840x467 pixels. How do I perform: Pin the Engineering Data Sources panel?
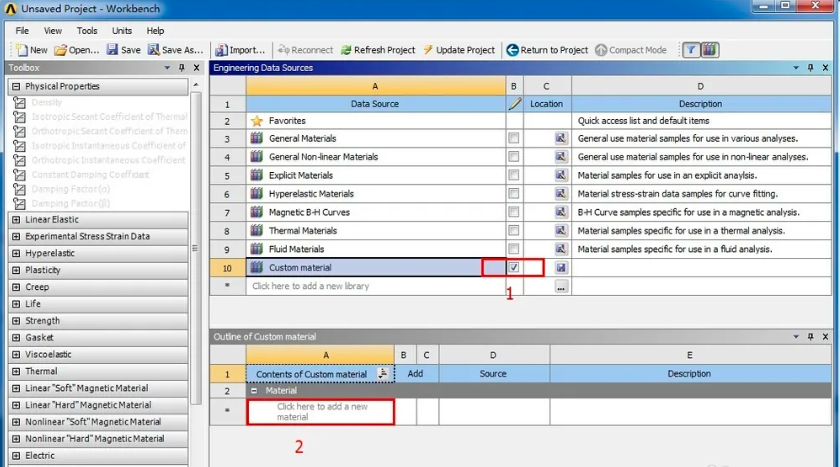810,67
